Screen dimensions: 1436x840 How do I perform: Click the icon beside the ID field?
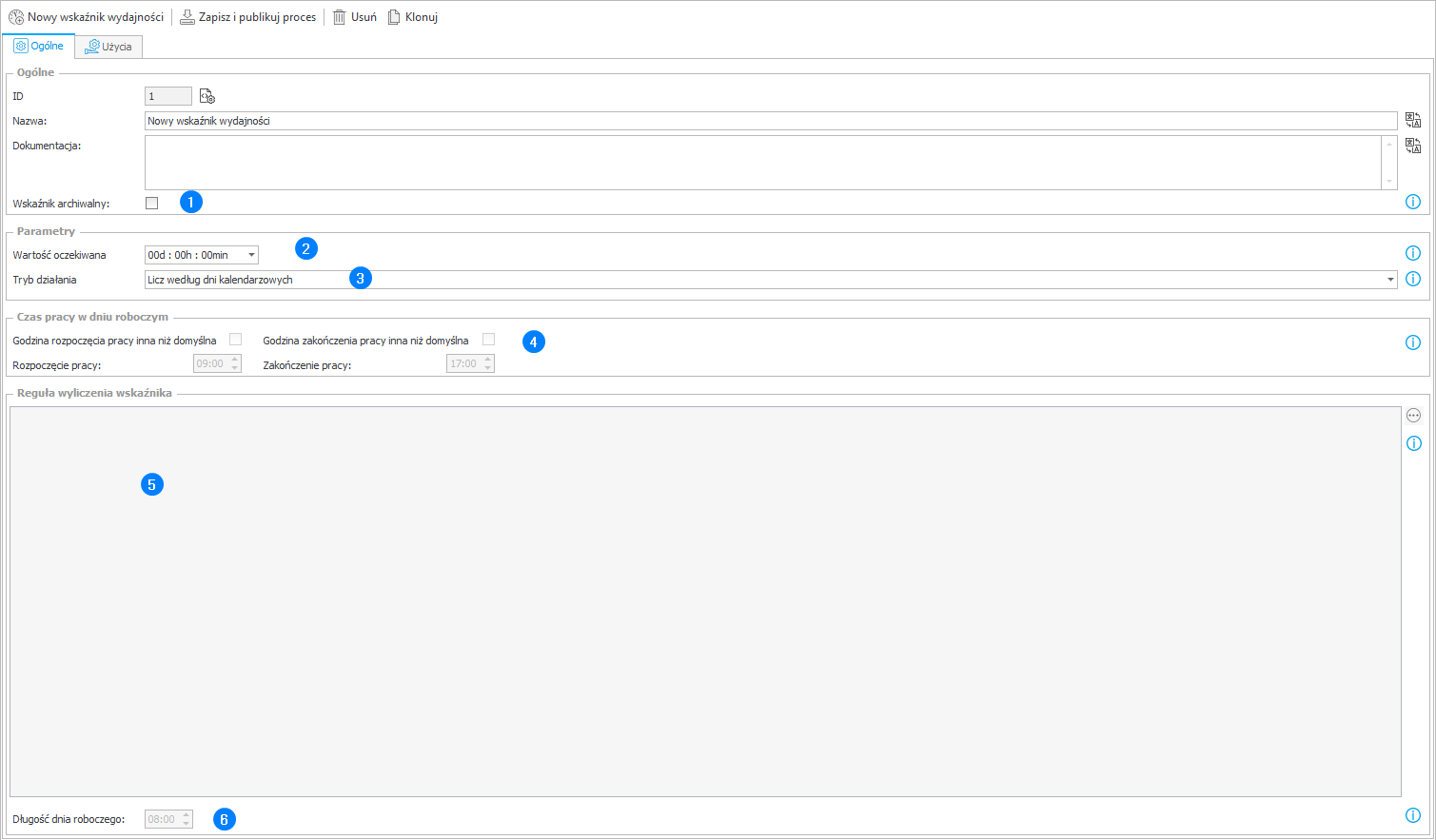[207, 96]
